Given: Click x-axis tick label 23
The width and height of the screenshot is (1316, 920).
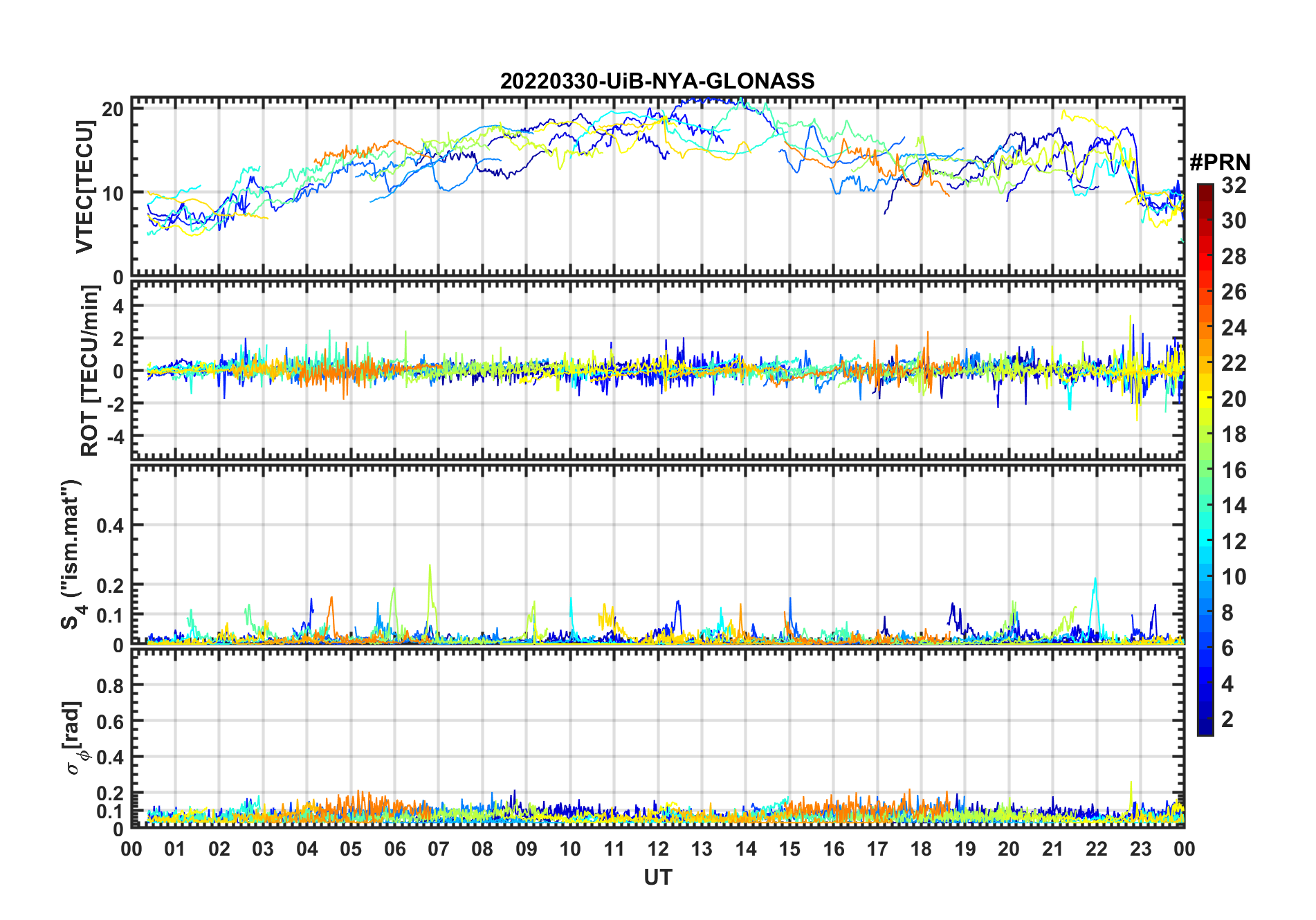Looking at the screenshot, I should (1140, 849).
